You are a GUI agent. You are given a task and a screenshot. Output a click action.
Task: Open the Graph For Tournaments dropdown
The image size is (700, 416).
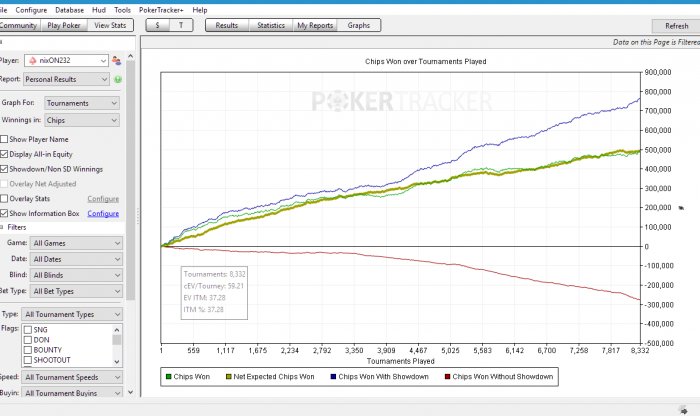pyautogui.click(x=82, y=103)
